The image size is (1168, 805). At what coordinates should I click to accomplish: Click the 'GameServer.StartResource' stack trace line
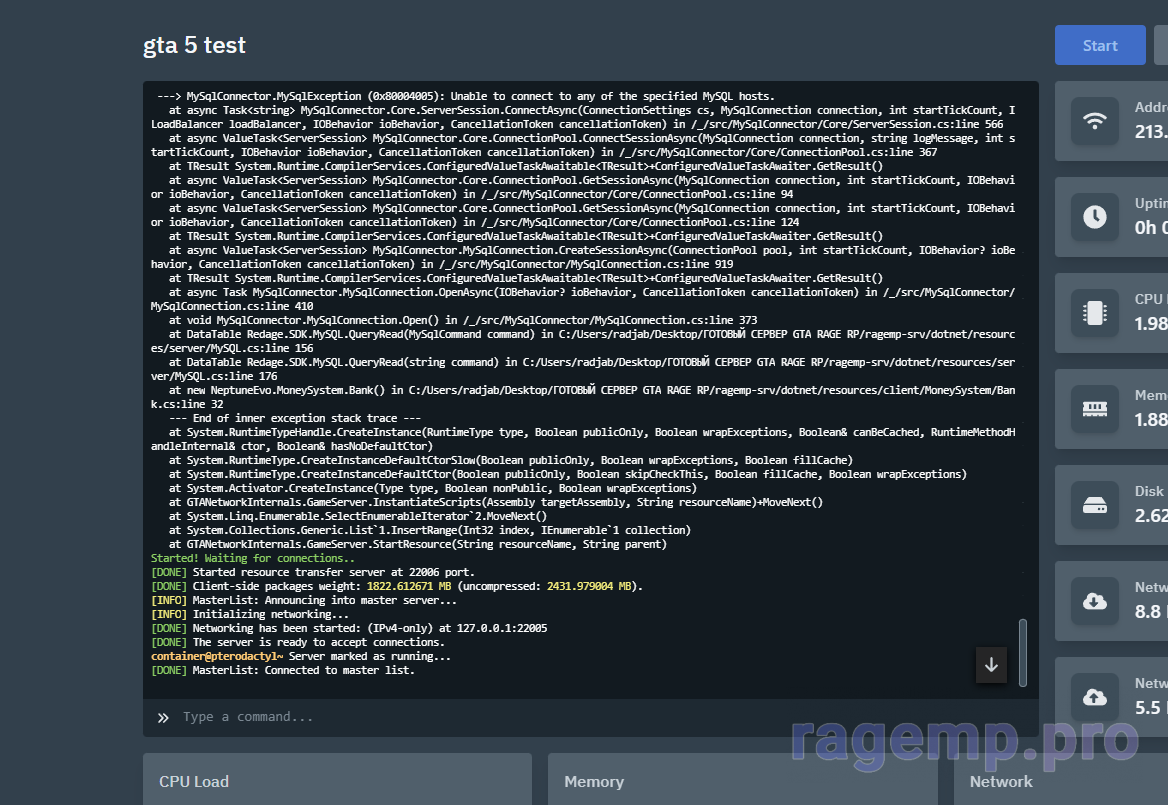click(x=418, y=544)
